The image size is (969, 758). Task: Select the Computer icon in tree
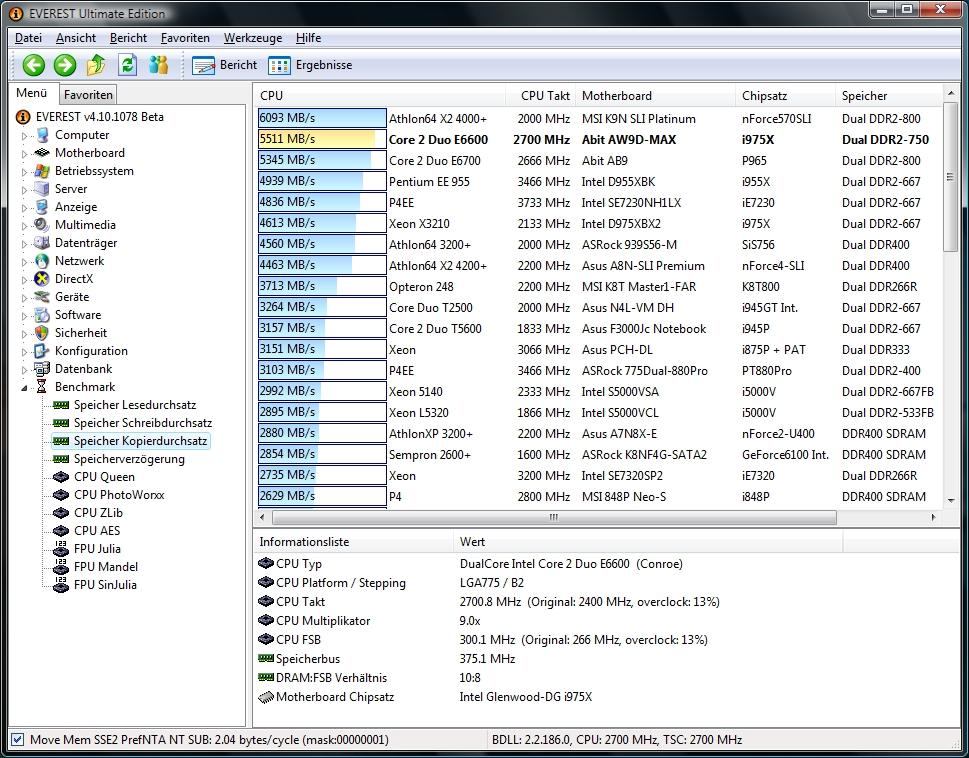click(42, 135)
